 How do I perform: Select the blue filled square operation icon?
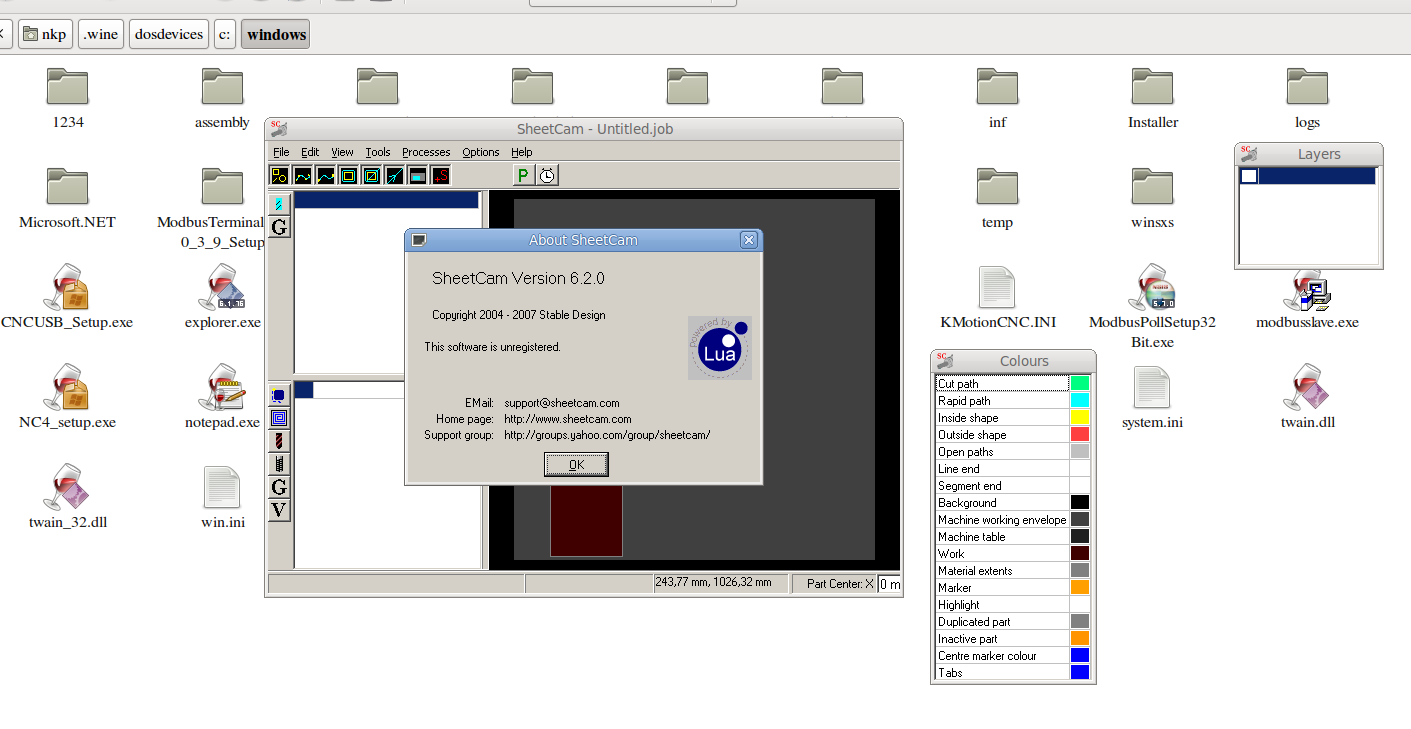click(x=280, y=395)
